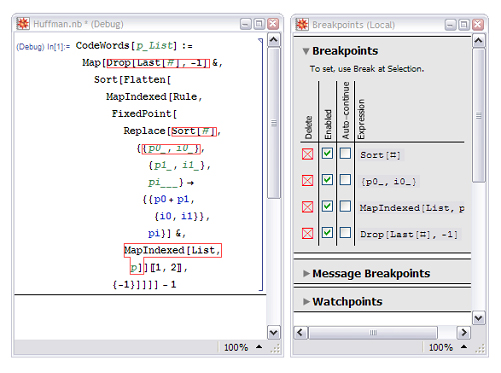Select the {p0_, i0_} expression in the breakpoint list
Viewport: 501px width, 373px height.
pyautogui.click(x=389, y=181)
